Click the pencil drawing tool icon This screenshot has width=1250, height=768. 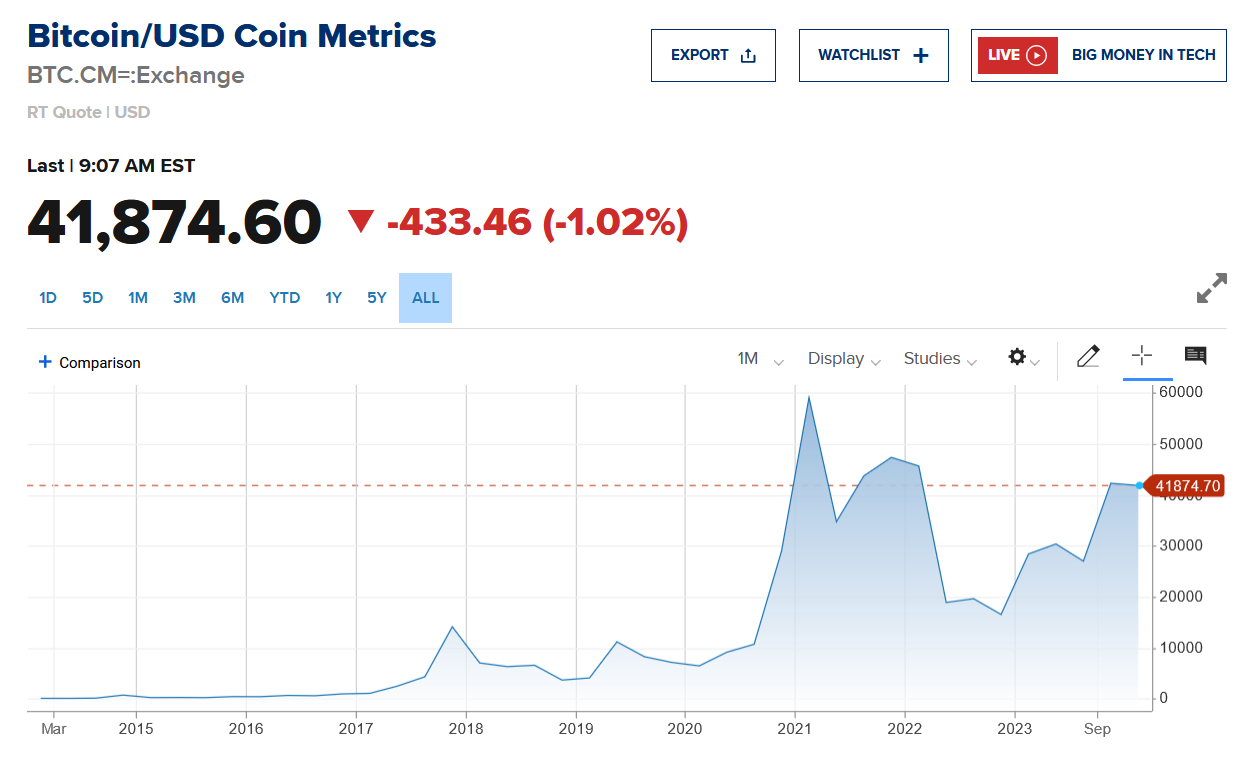pos(1089,357)
